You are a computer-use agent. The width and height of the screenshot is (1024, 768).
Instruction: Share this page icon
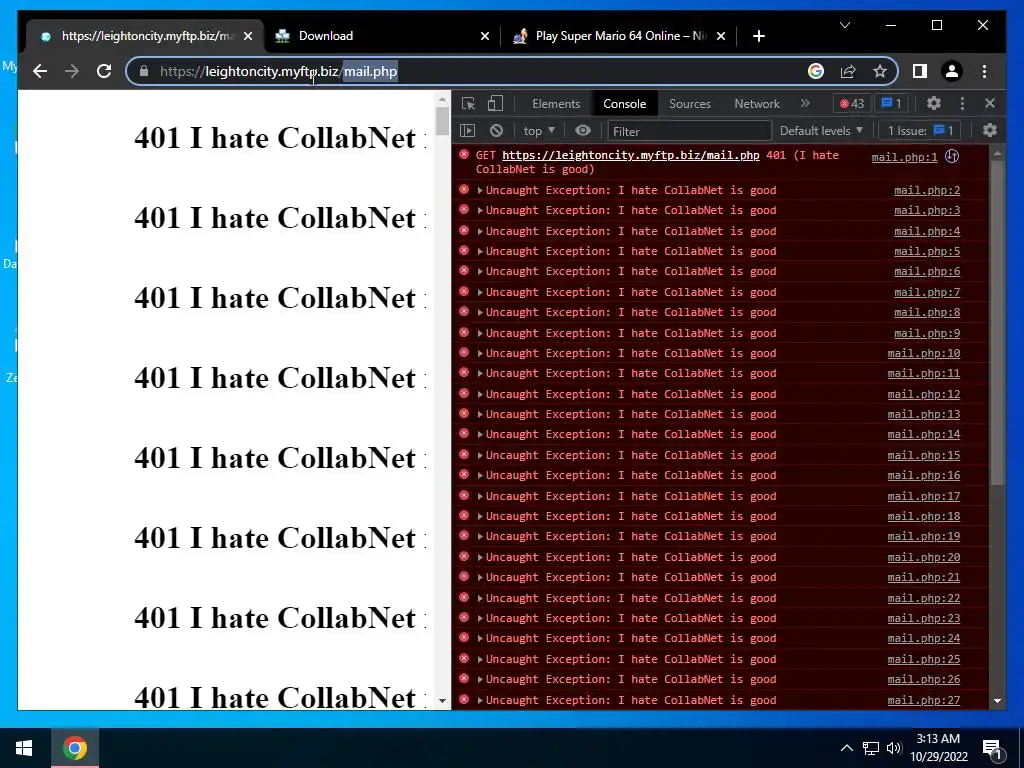[848, 71]
